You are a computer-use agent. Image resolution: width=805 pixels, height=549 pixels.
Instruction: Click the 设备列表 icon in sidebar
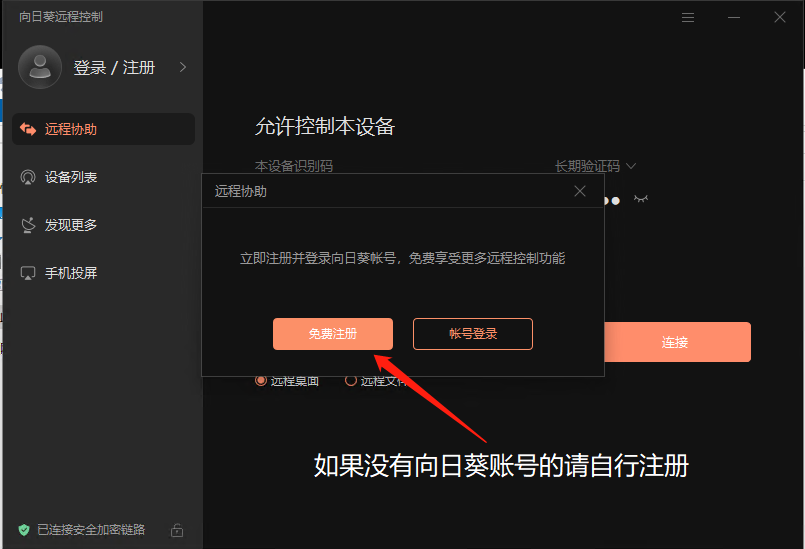(x=28, y=177)
